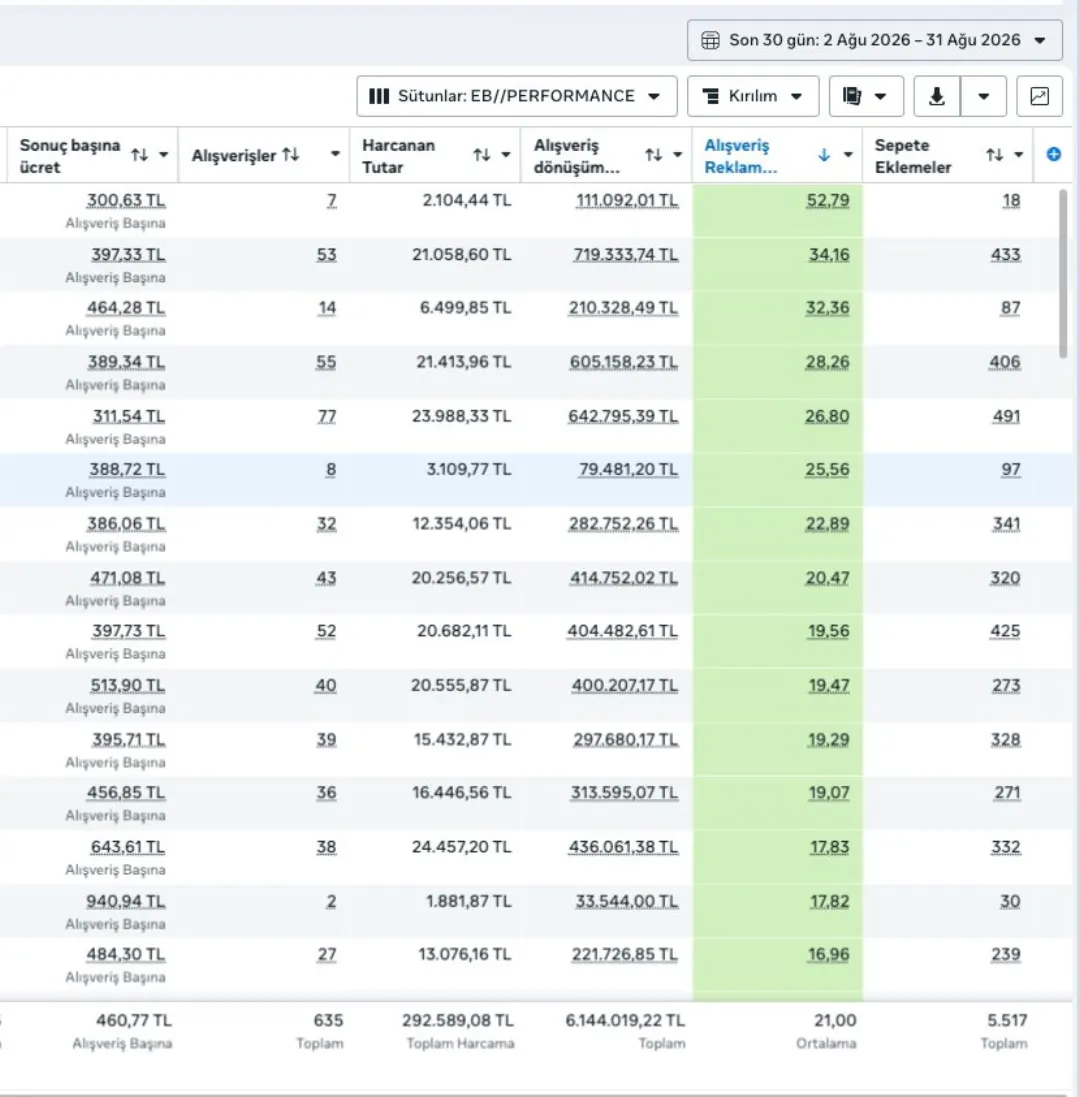Image resolution: width=1080 pixels, height=1097 pixels.
Task: Click the 414.752,02 TL value
Action: (623, 578)
